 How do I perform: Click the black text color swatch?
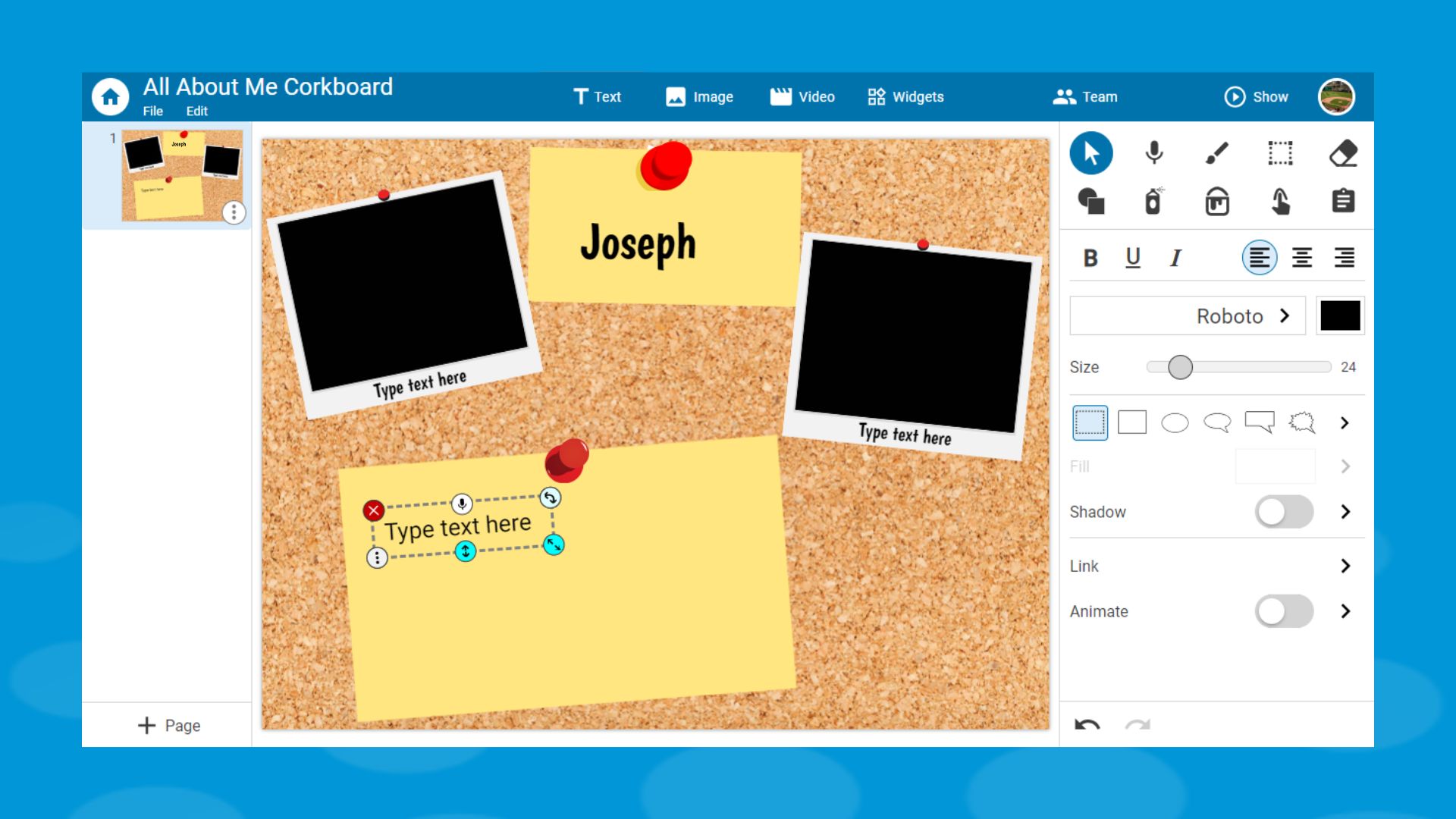(x=1340, y=315)
